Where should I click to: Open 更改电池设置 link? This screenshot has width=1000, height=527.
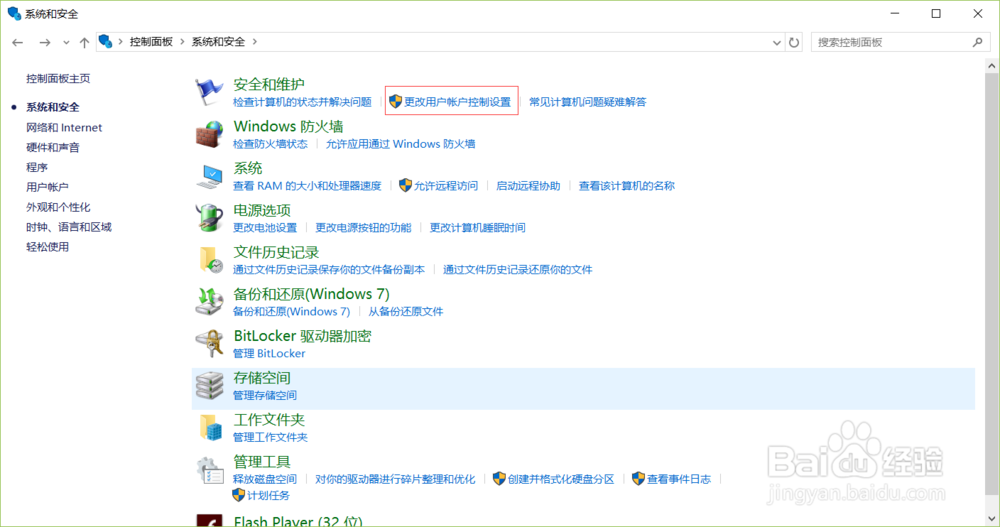(265, 228)
